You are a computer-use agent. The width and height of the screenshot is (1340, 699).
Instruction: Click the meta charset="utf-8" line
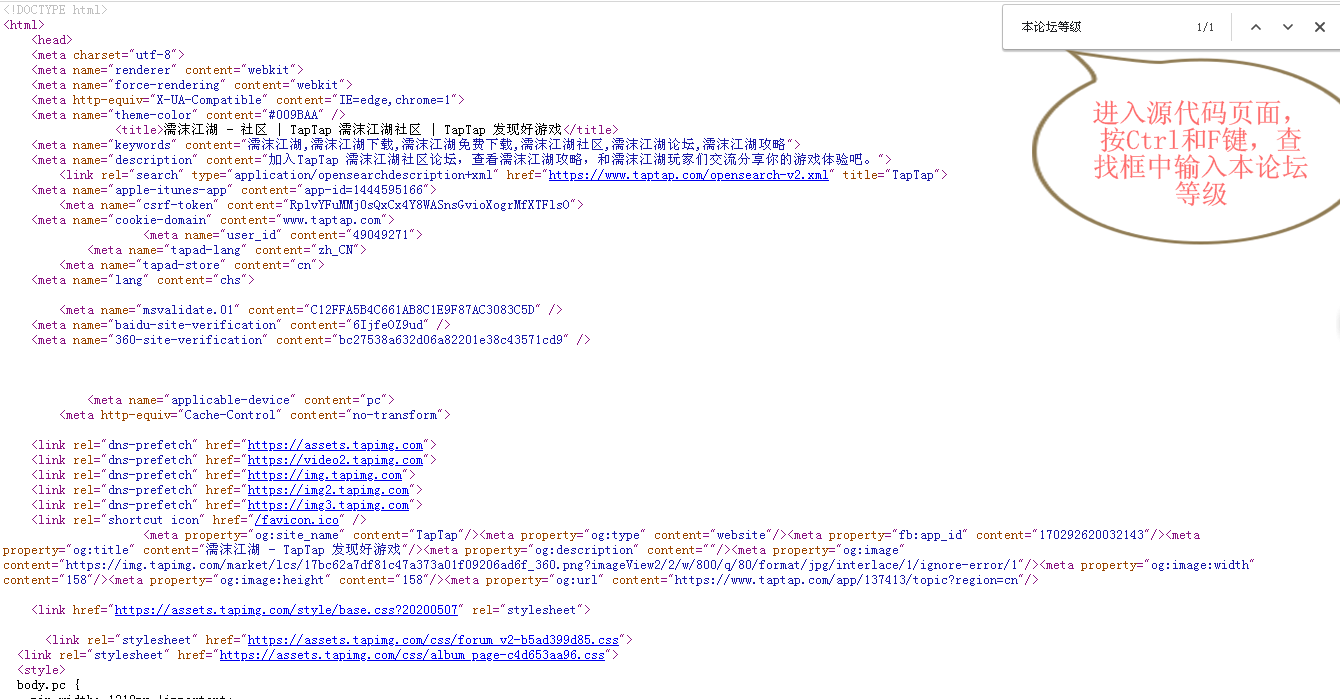coord(108,55)
